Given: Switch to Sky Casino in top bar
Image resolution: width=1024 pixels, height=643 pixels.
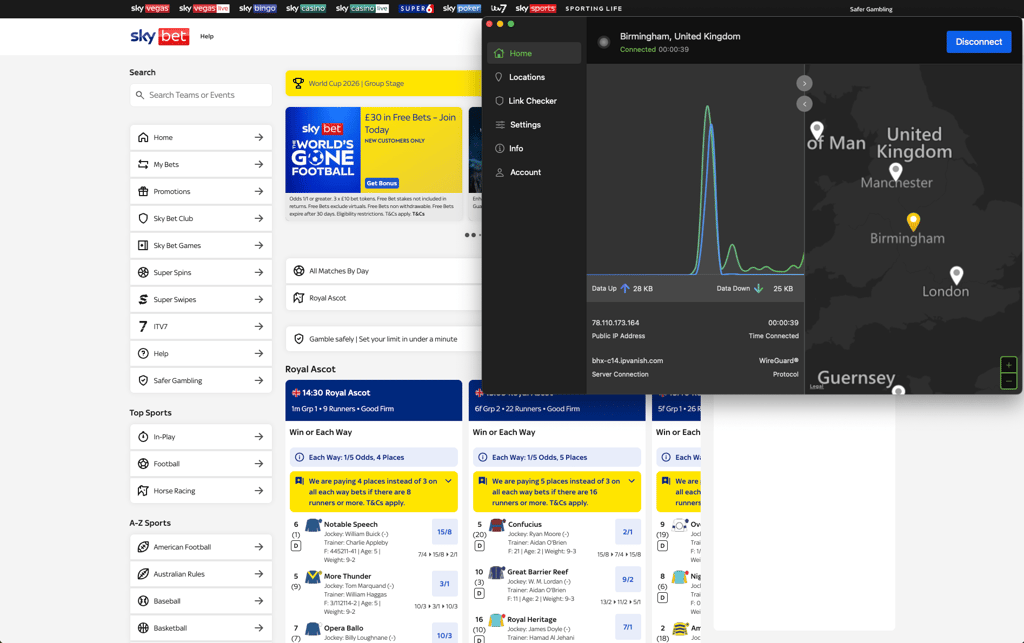Looking at the screenshot, I should coord(306,8).
